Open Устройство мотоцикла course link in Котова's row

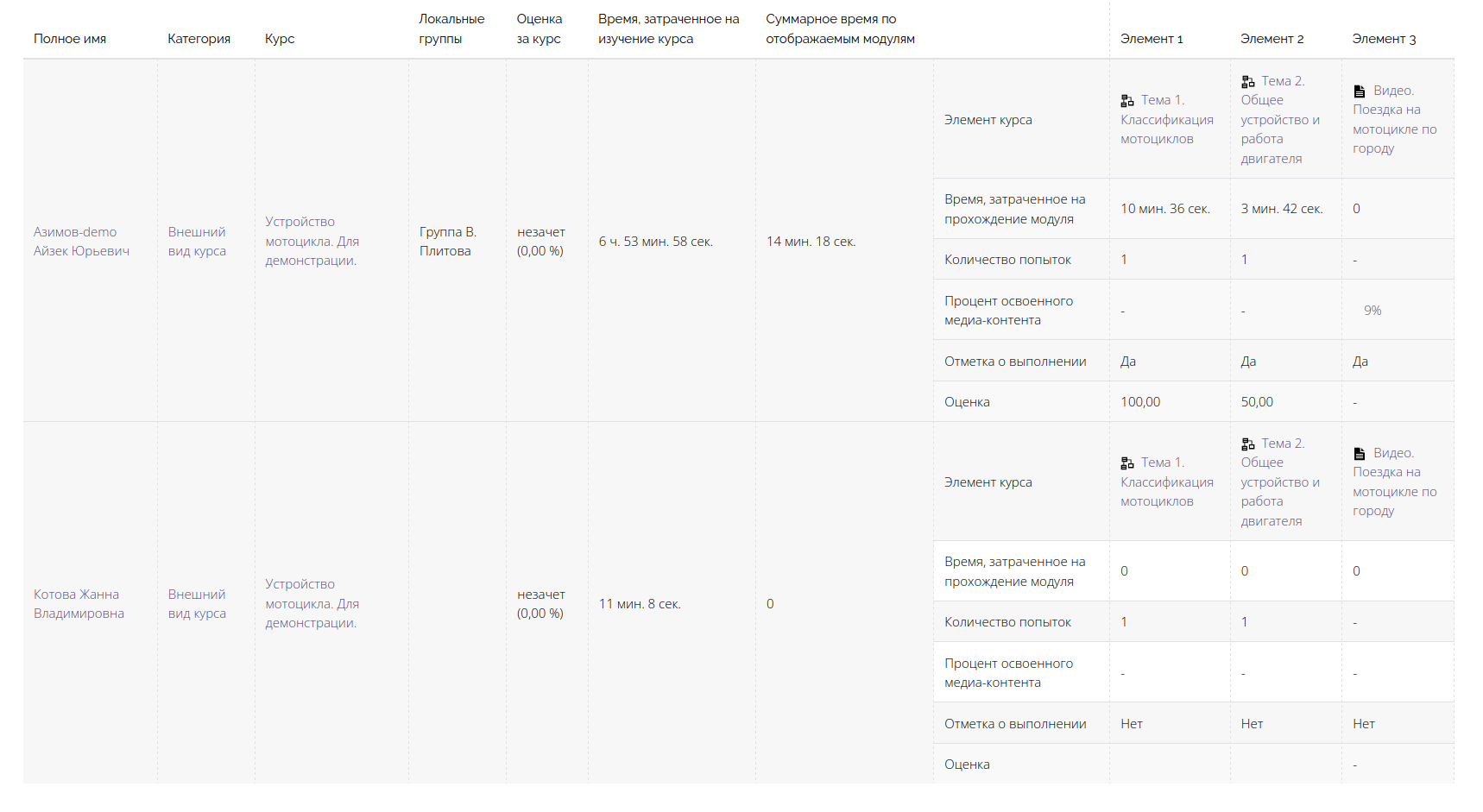(312, 604)
